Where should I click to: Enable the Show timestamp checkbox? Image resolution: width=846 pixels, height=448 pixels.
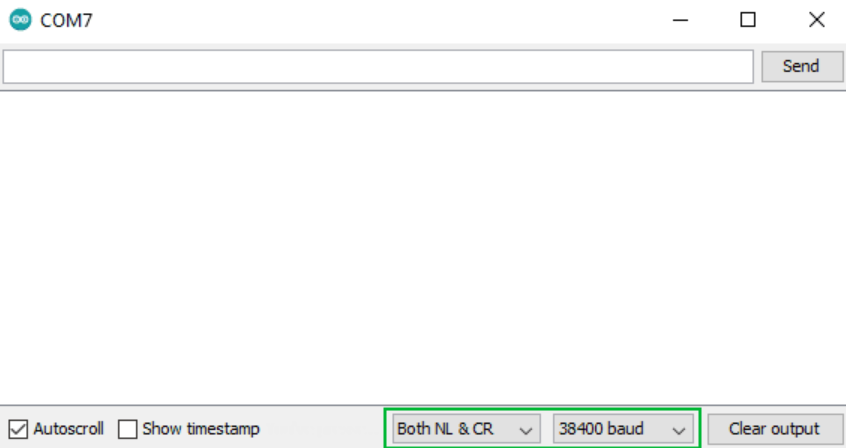[x=127, y=430]
